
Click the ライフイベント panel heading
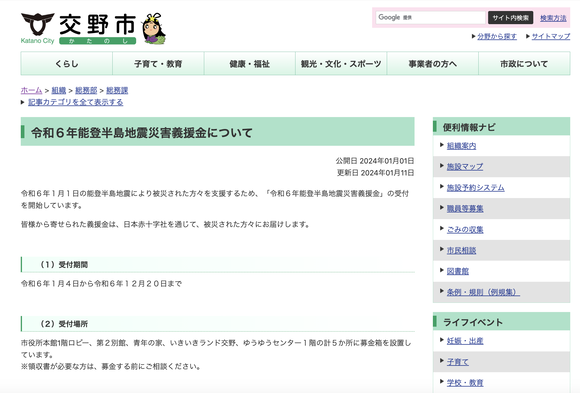pos(473,322)
